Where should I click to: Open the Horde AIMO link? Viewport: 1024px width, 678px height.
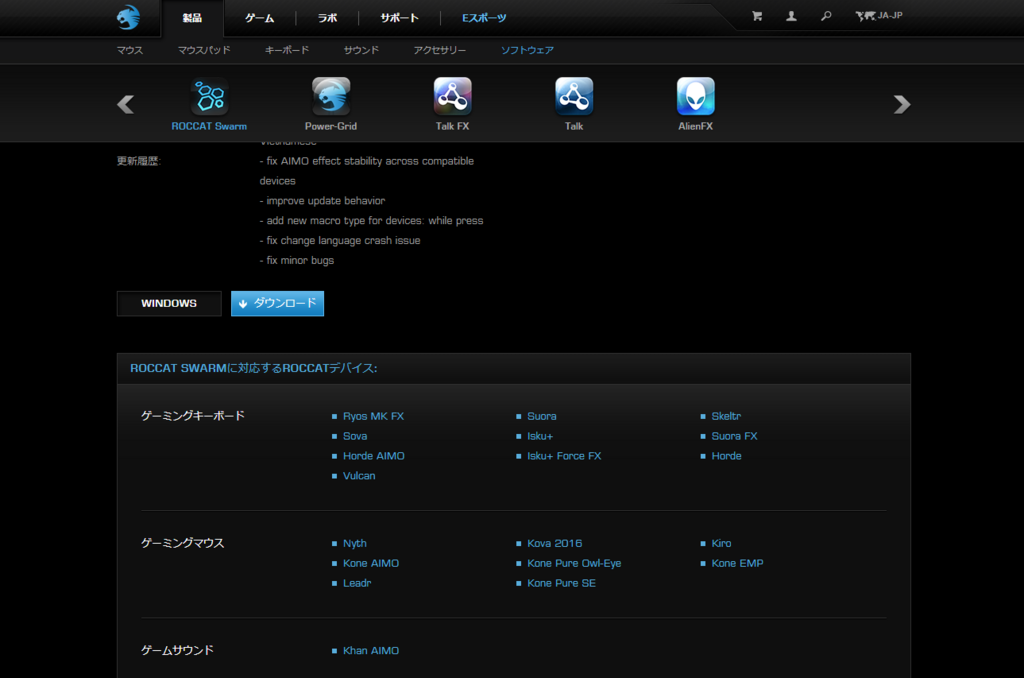coord(374,456)
